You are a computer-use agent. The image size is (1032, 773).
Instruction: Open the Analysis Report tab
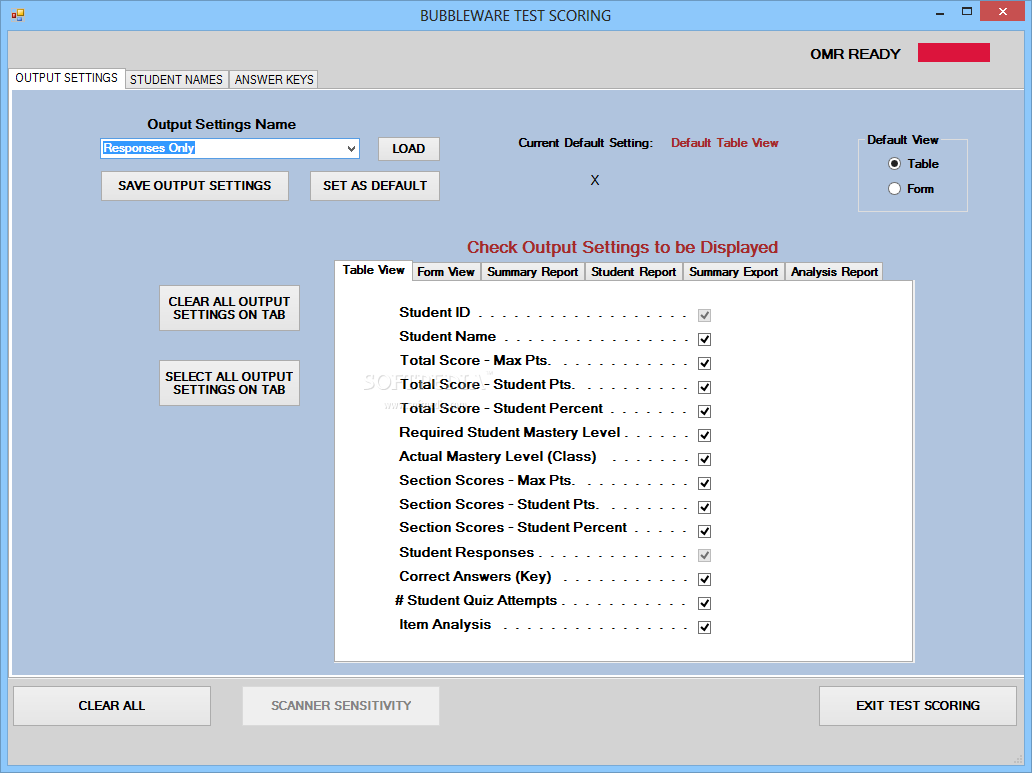click(x=834, y=272)
